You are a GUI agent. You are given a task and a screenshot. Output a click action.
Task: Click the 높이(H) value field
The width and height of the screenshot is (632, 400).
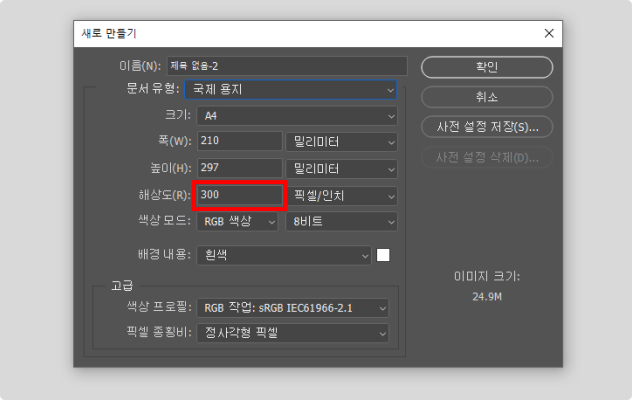tap(240, 168)
